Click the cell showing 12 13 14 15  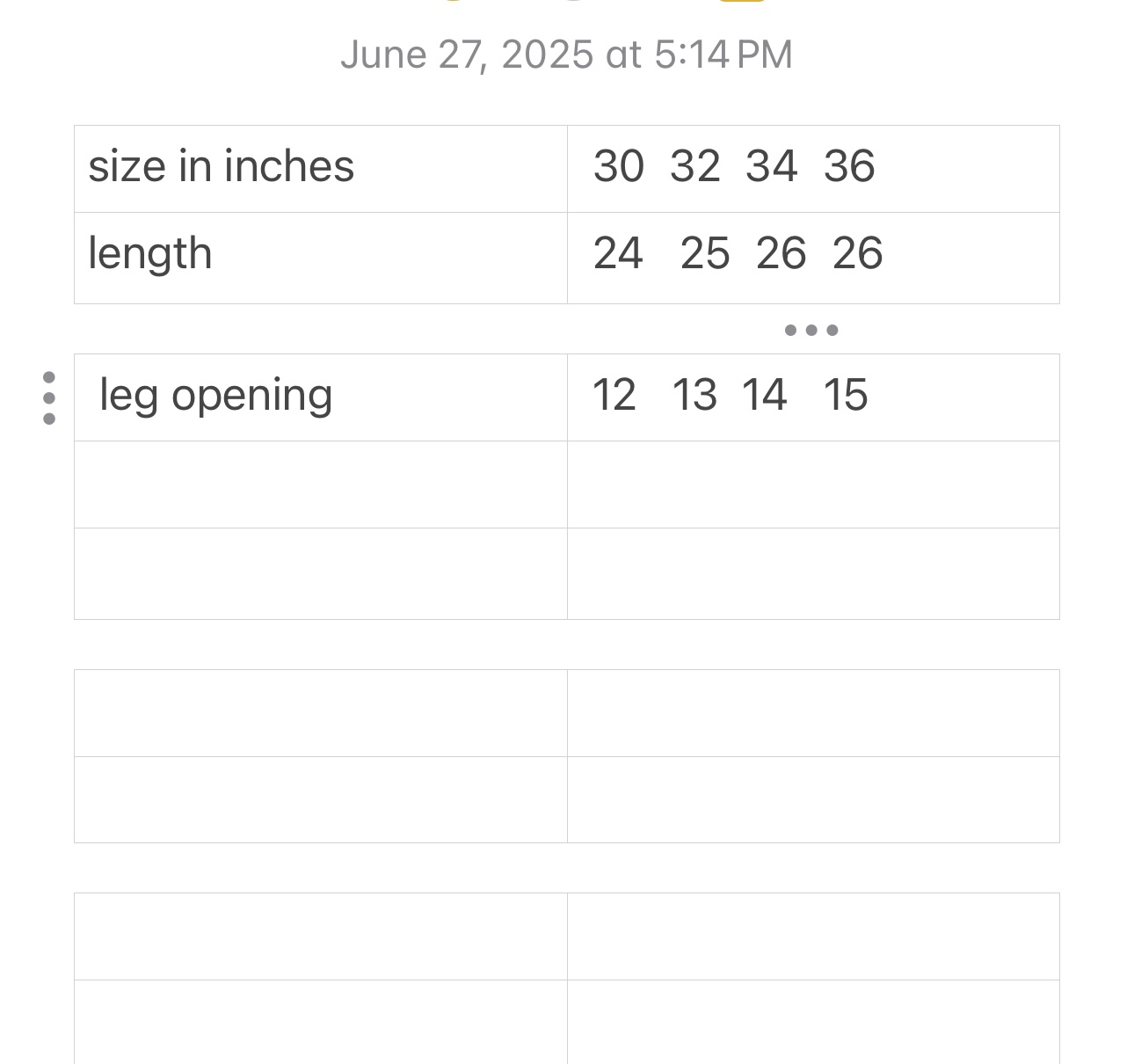click(x=812, y=397)
